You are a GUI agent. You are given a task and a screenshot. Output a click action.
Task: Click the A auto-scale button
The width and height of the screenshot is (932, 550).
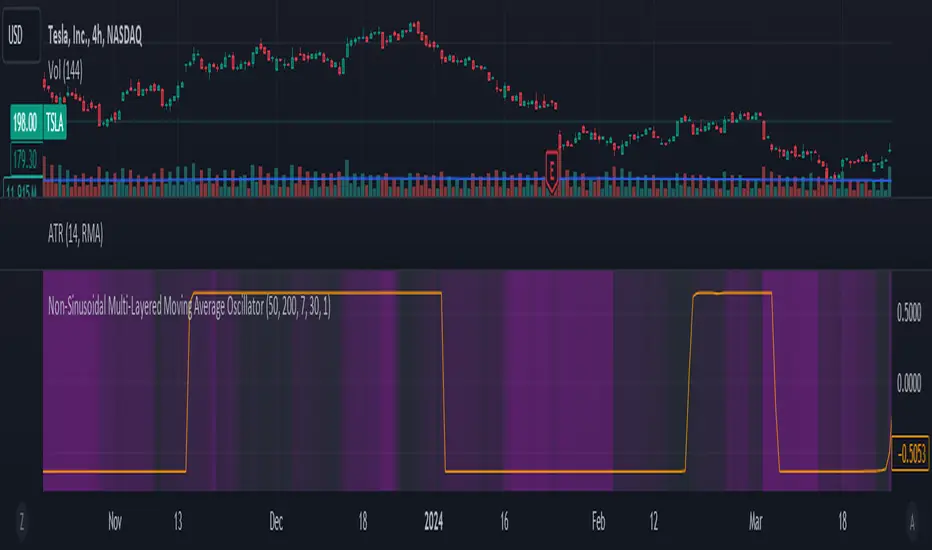click(911, 521)
